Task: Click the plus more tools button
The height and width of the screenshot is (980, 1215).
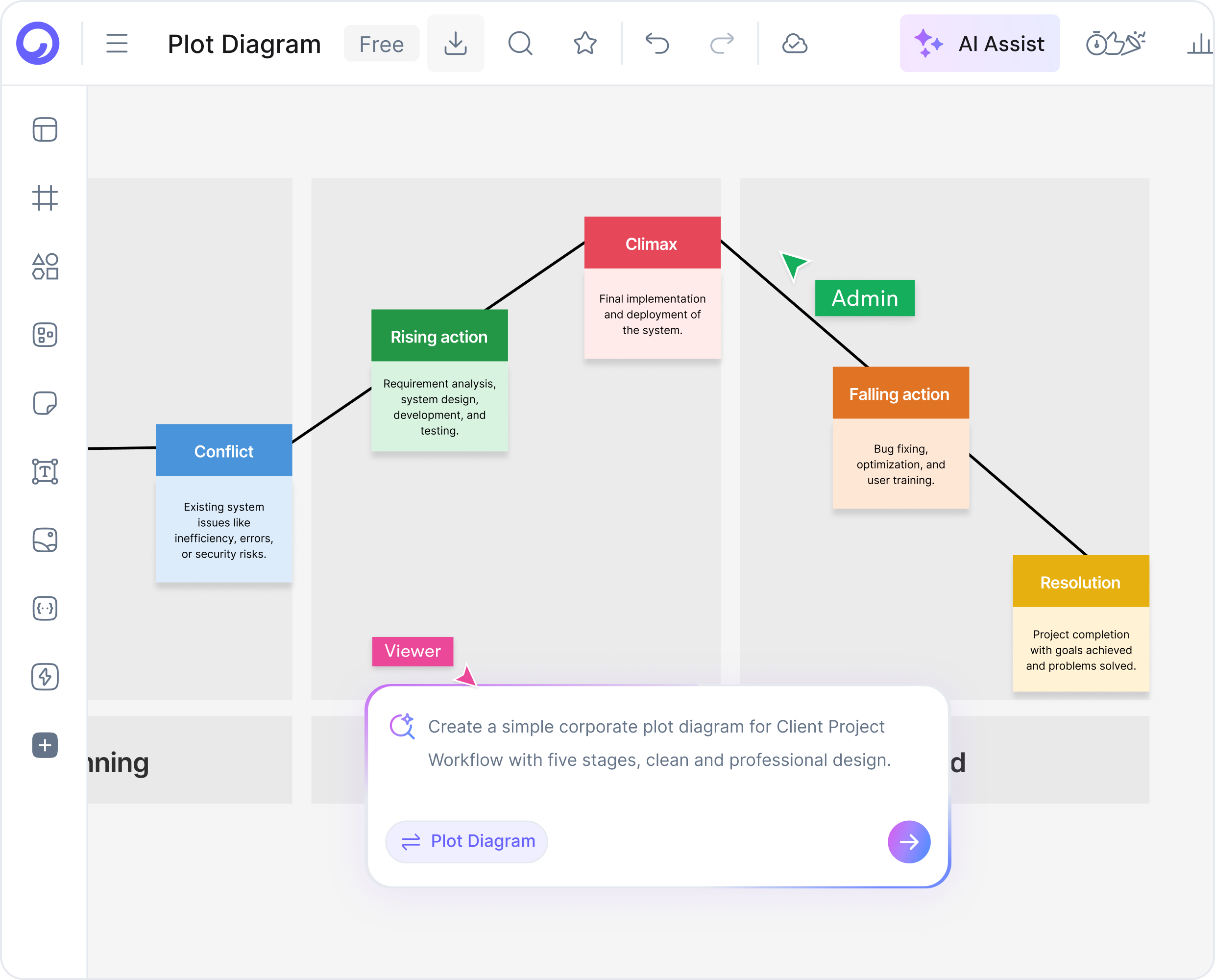Action: (45, 745)
